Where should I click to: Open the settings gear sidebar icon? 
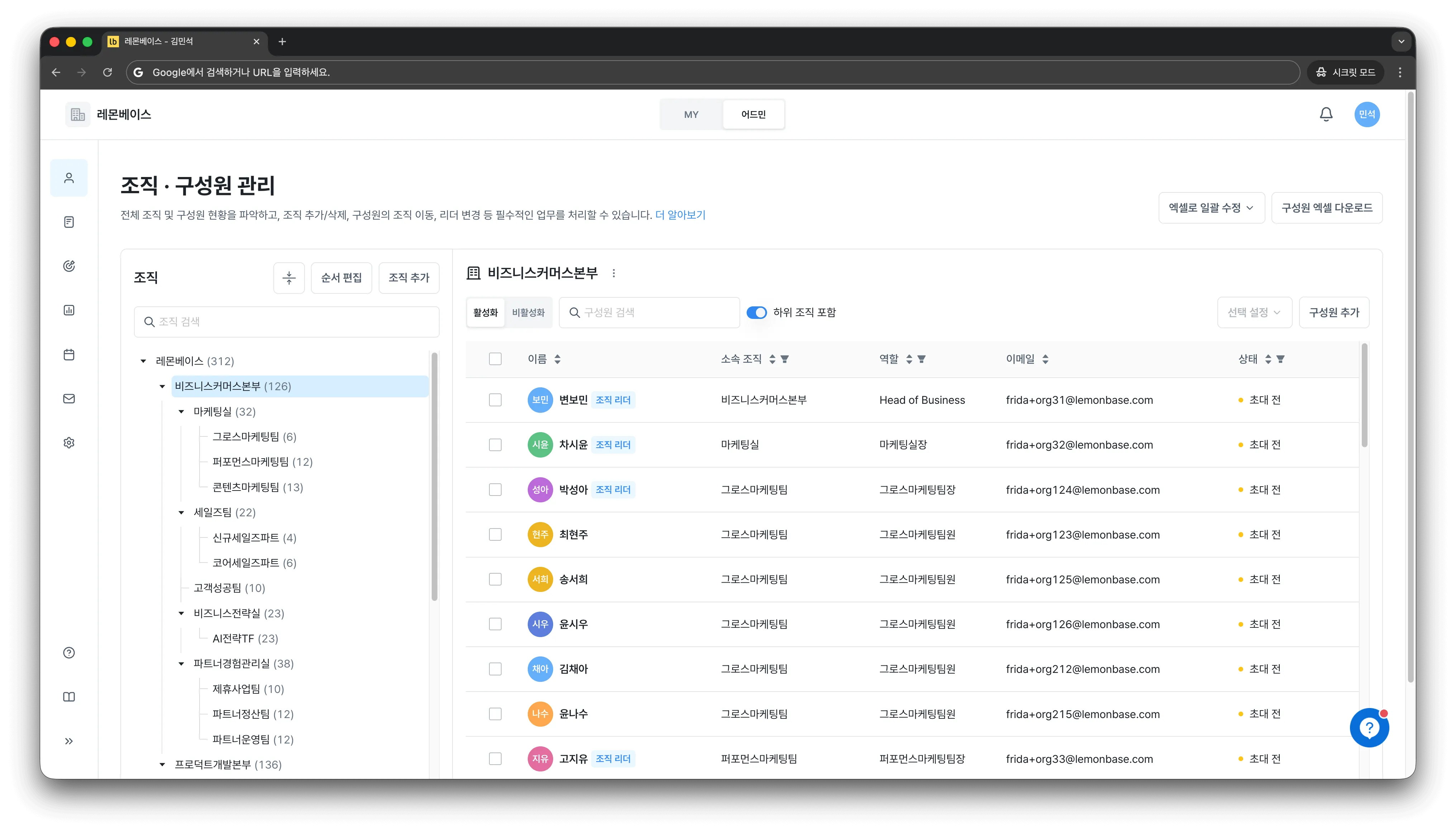click(x=69, y=443)
